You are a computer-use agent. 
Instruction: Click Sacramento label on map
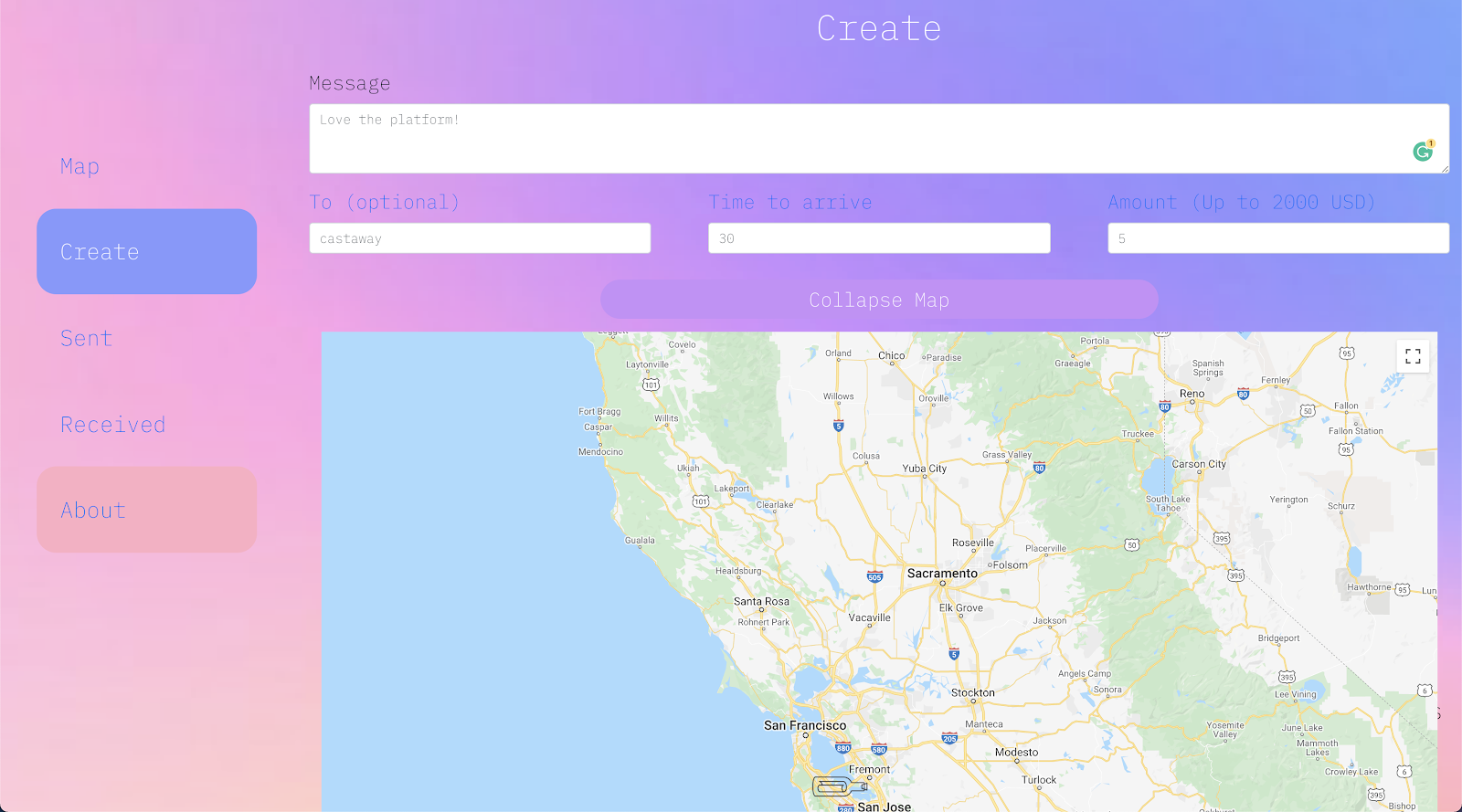(x=942, y=574)
